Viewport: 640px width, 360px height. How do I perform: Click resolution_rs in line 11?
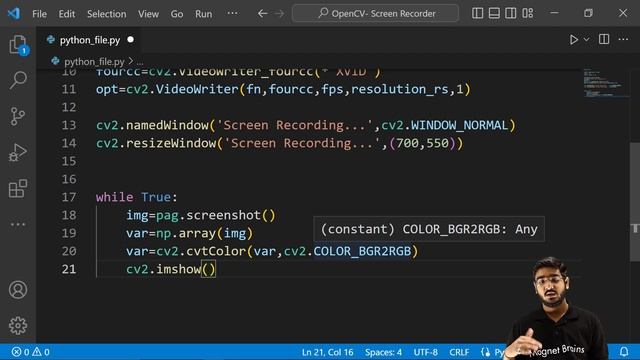pos(400,89)
